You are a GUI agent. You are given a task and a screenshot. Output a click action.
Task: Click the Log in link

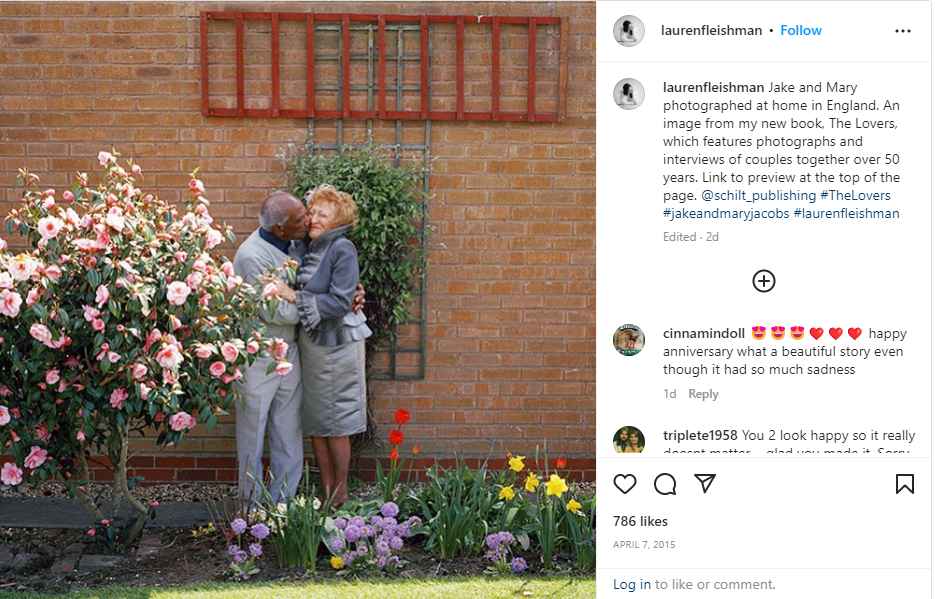click(x=632, y=584)
